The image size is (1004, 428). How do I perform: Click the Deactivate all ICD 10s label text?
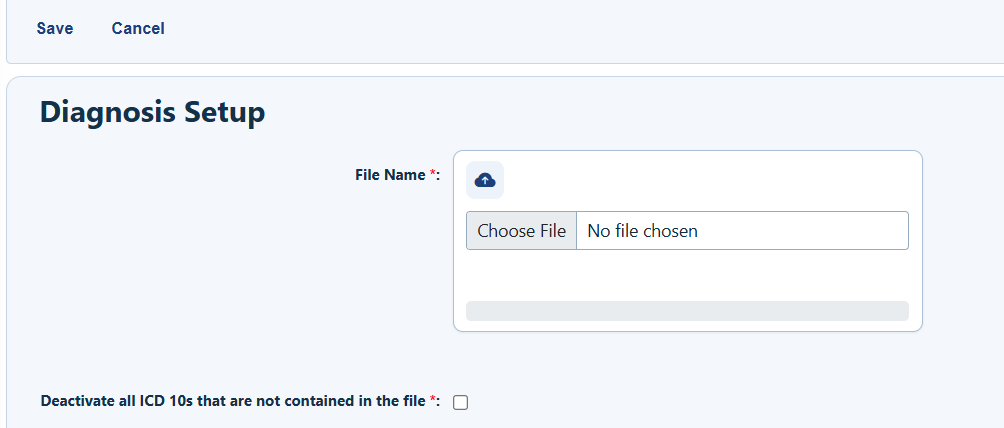(233, 401)
